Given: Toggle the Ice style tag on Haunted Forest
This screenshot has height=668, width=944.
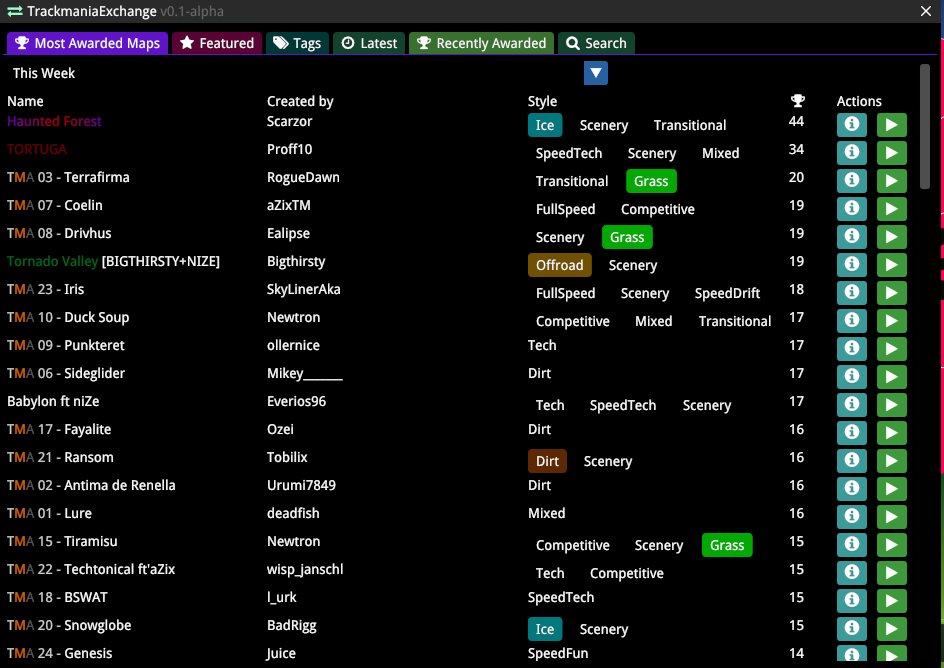Looking at the screenshot, I should pos(544,125).
